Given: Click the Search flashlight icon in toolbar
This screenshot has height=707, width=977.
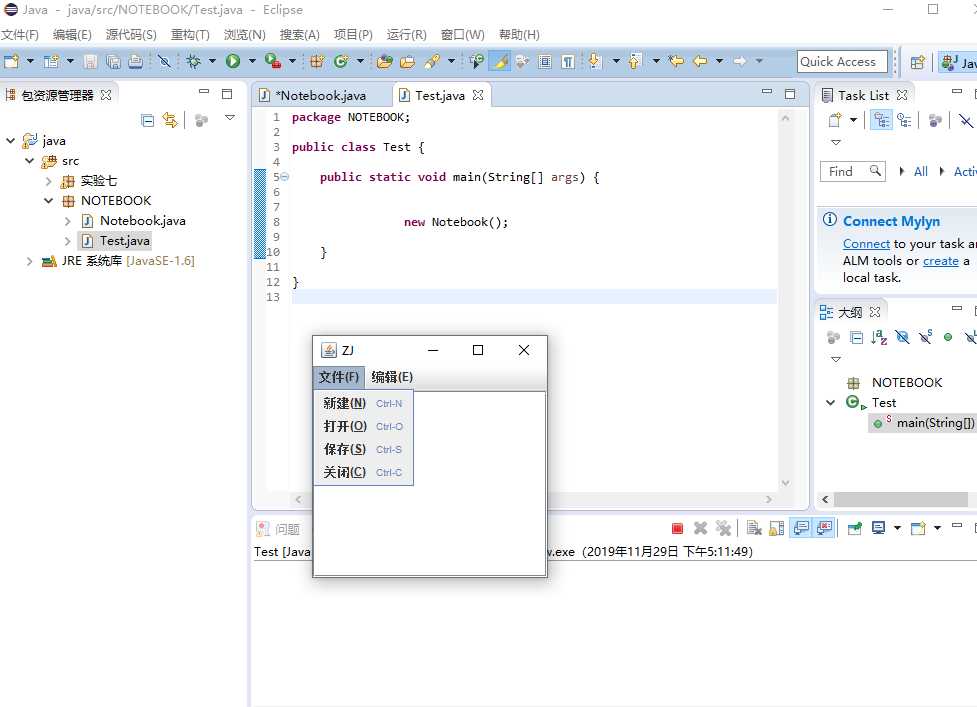Looking at the screenshot, I should (432, 61).
